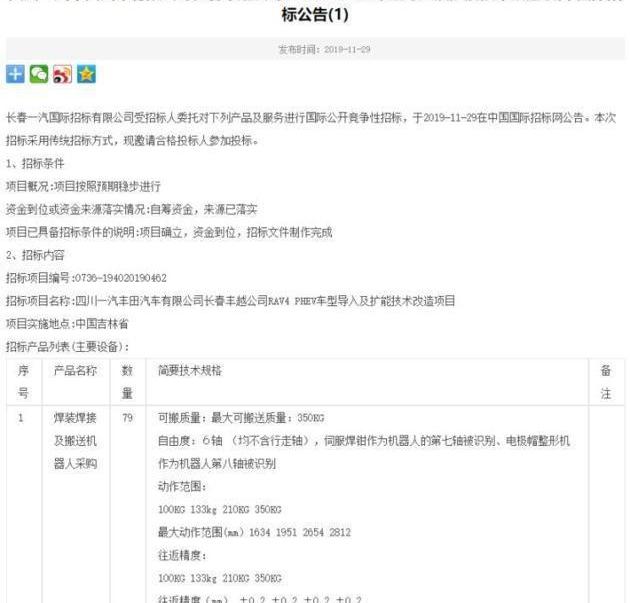630x603 pixels.
Task: Click the '序号' table column header
Action: (x=23, y=382)
